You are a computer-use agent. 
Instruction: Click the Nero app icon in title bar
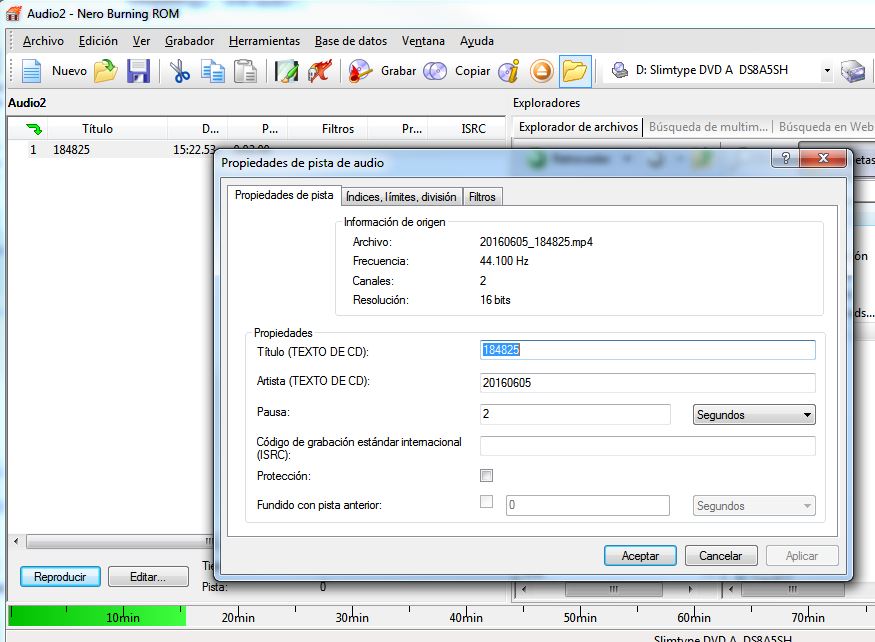click(13, 13)
